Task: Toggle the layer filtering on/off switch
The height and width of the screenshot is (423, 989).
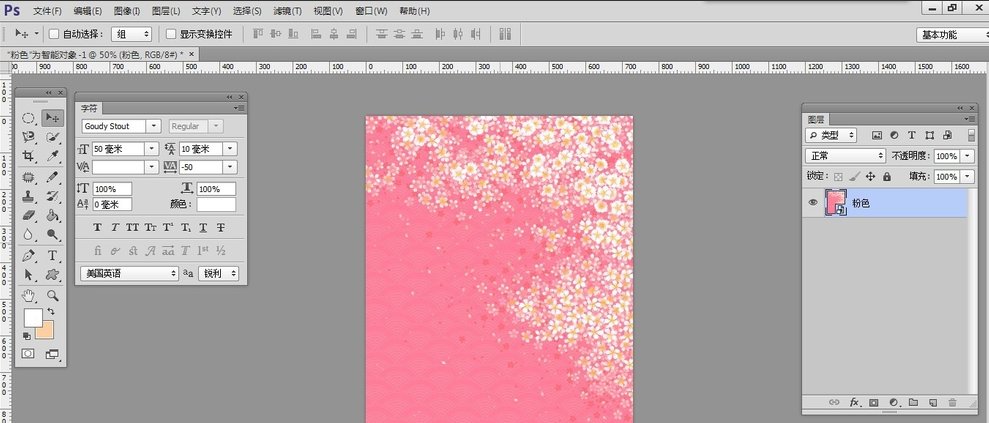Action: (970, 135)
